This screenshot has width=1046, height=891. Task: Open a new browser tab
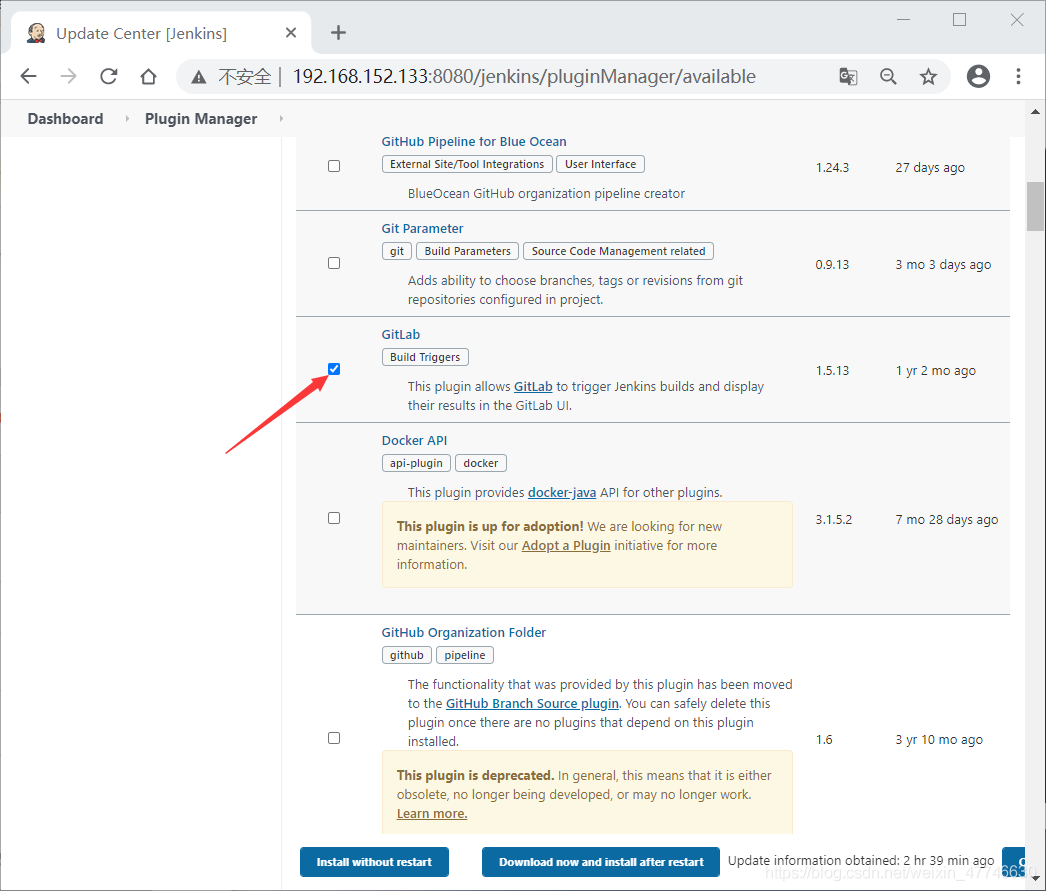pos(338,32)
